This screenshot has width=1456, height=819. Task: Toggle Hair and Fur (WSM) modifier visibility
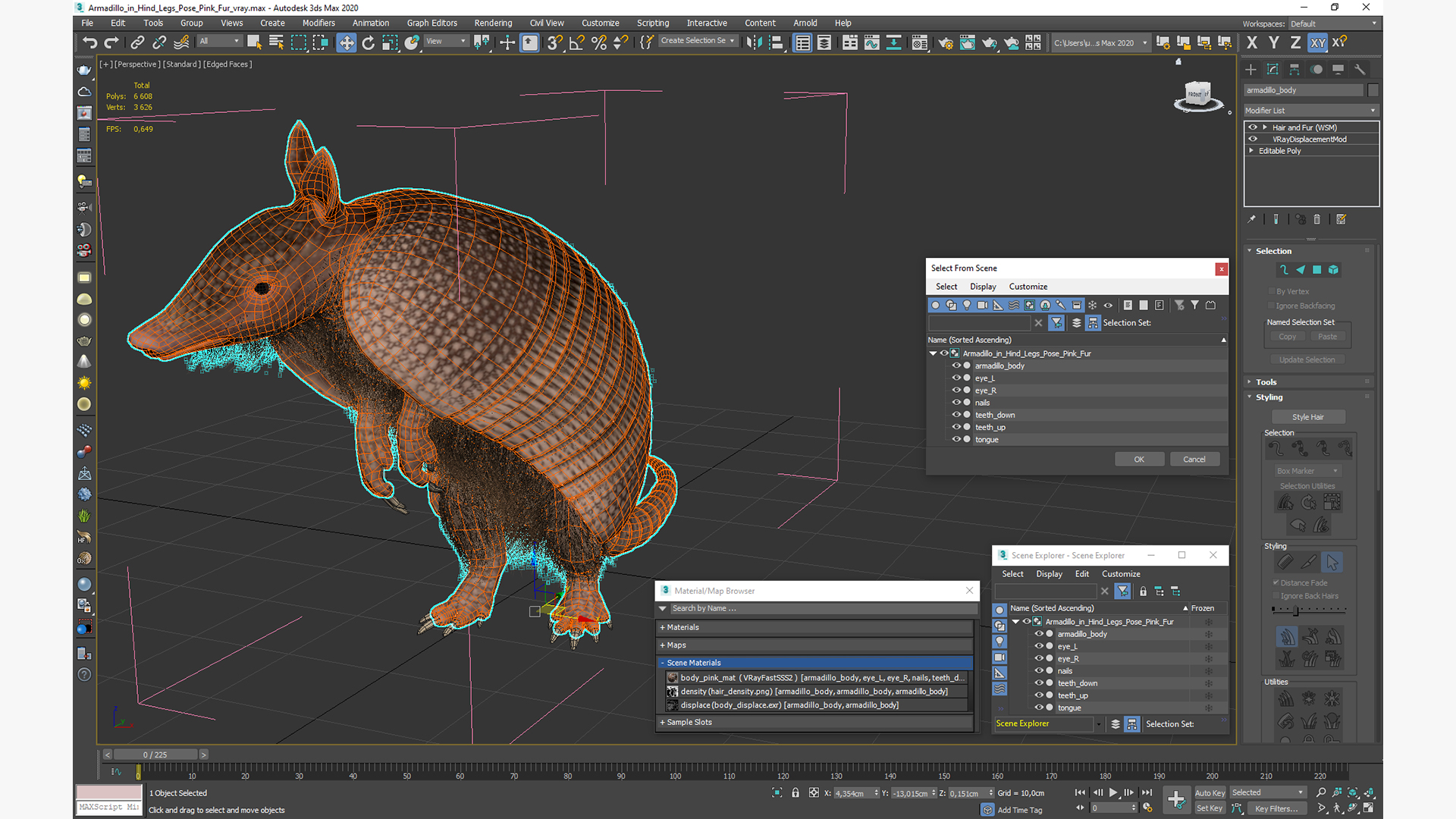coord(1253,127)
